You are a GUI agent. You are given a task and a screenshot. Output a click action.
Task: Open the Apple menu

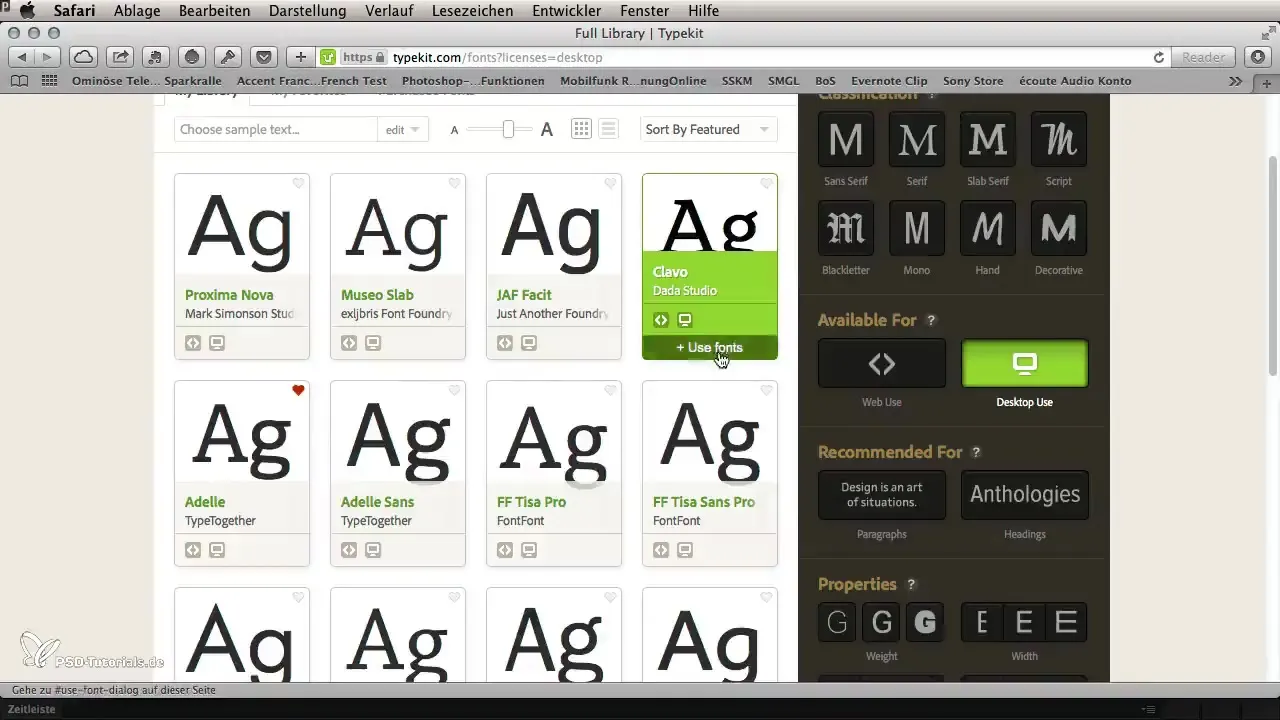[27, 11]
